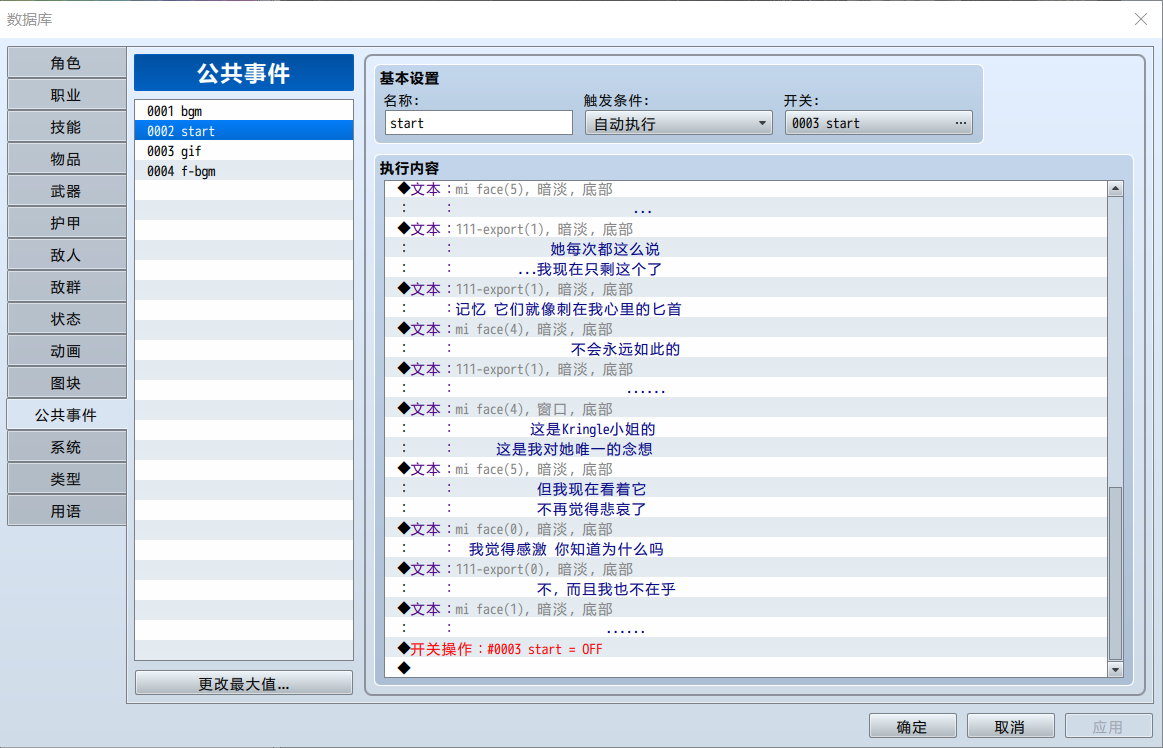Select the line 记忆 它们就像刺在我心里的匕首
Image resolution: width=1163 pixels, height=748 pixels.
[746, 309]
